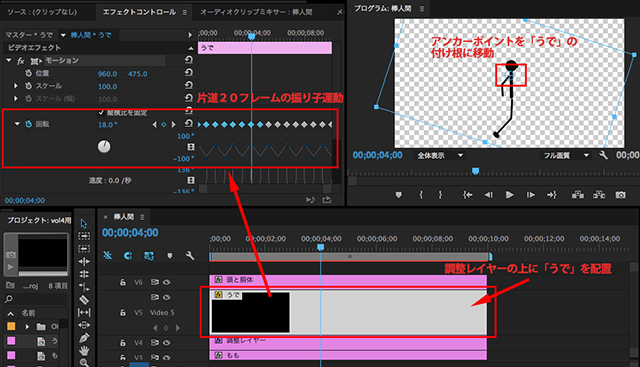Click Export Frame camera in Program monitor
The image size is (640, 367).
[620, 195]
